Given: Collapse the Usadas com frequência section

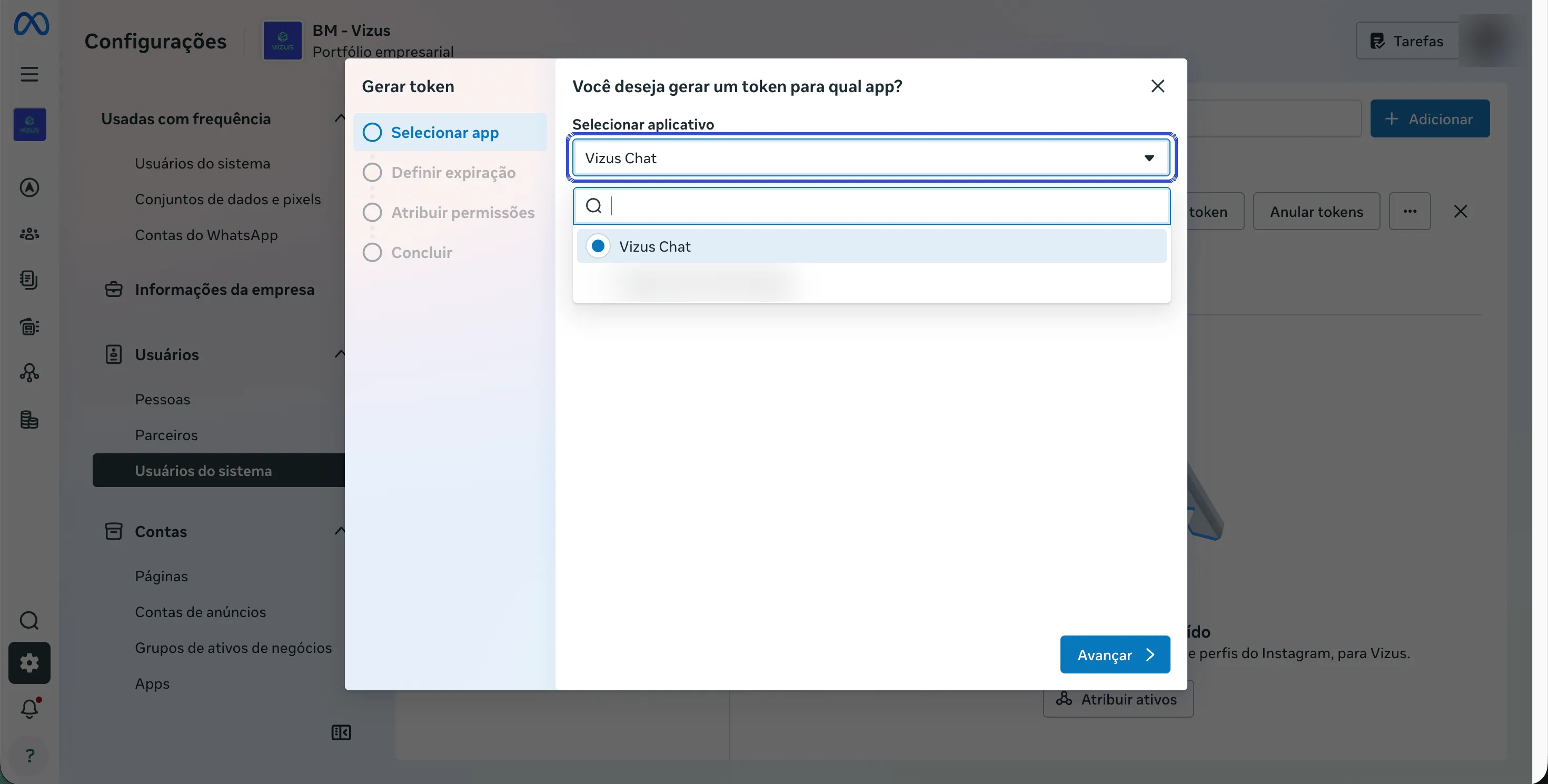Looking at the screenshot, I should 340,118.
